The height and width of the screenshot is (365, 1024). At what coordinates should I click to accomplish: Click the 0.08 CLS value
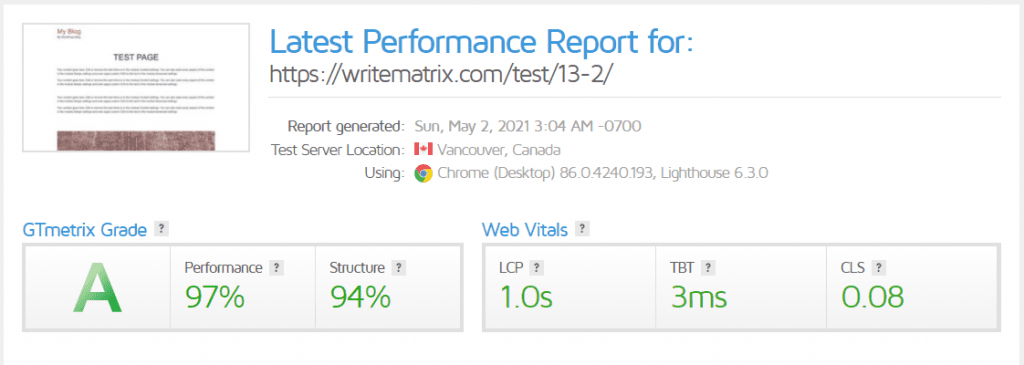873,296
